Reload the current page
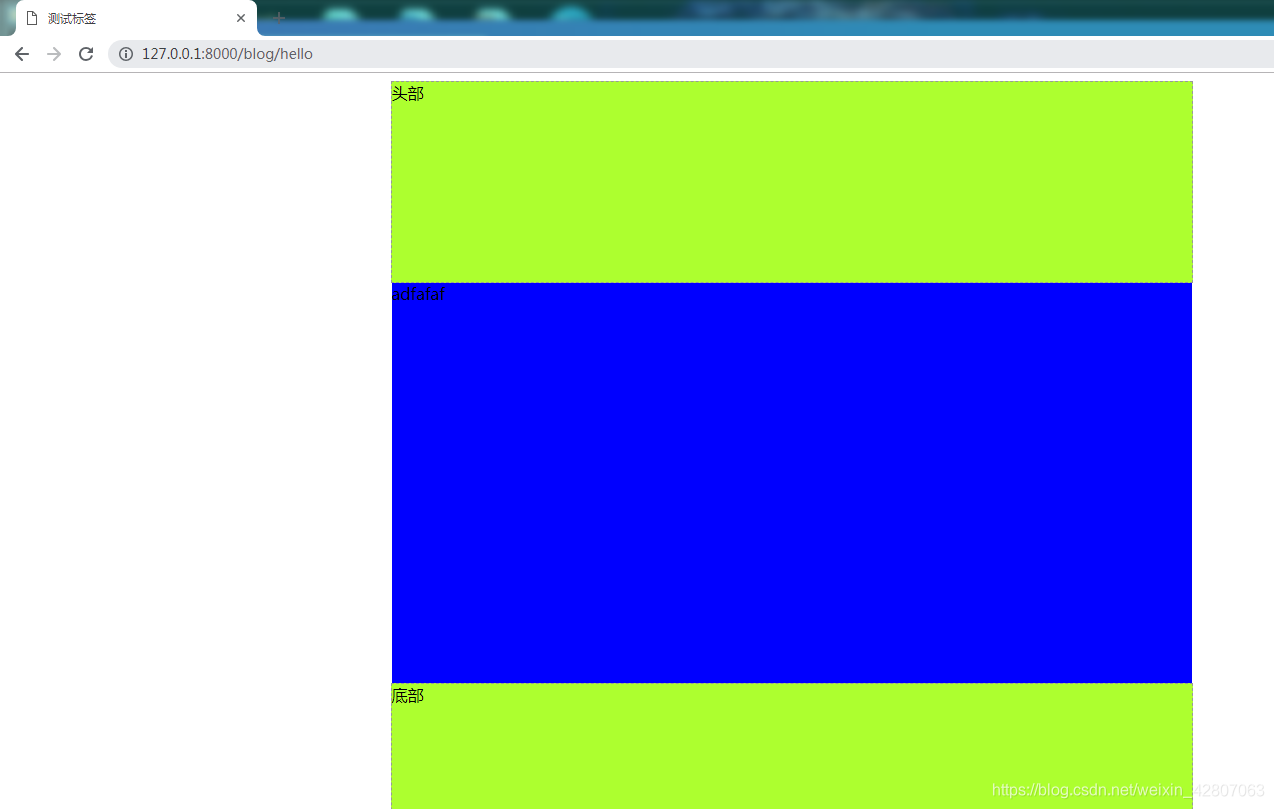This screenshot has height=809, width=1274. (86, 54)
